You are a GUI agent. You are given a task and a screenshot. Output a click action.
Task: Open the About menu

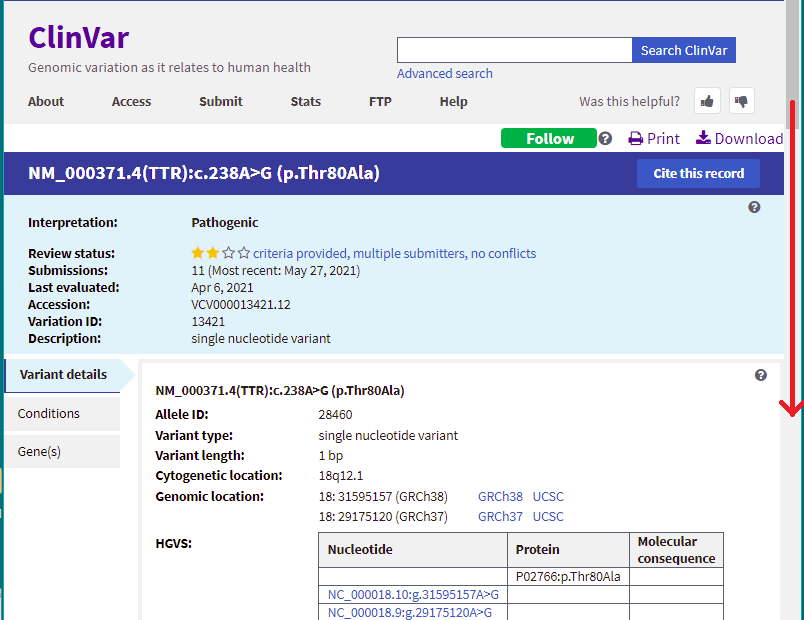pos(46,102)
